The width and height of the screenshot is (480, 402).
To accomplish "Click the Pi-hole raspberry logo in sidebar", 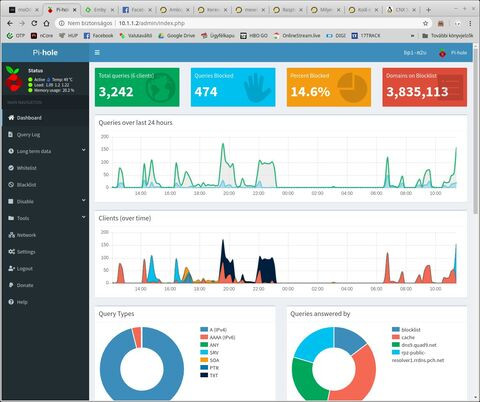I will (x=13, y=79).
